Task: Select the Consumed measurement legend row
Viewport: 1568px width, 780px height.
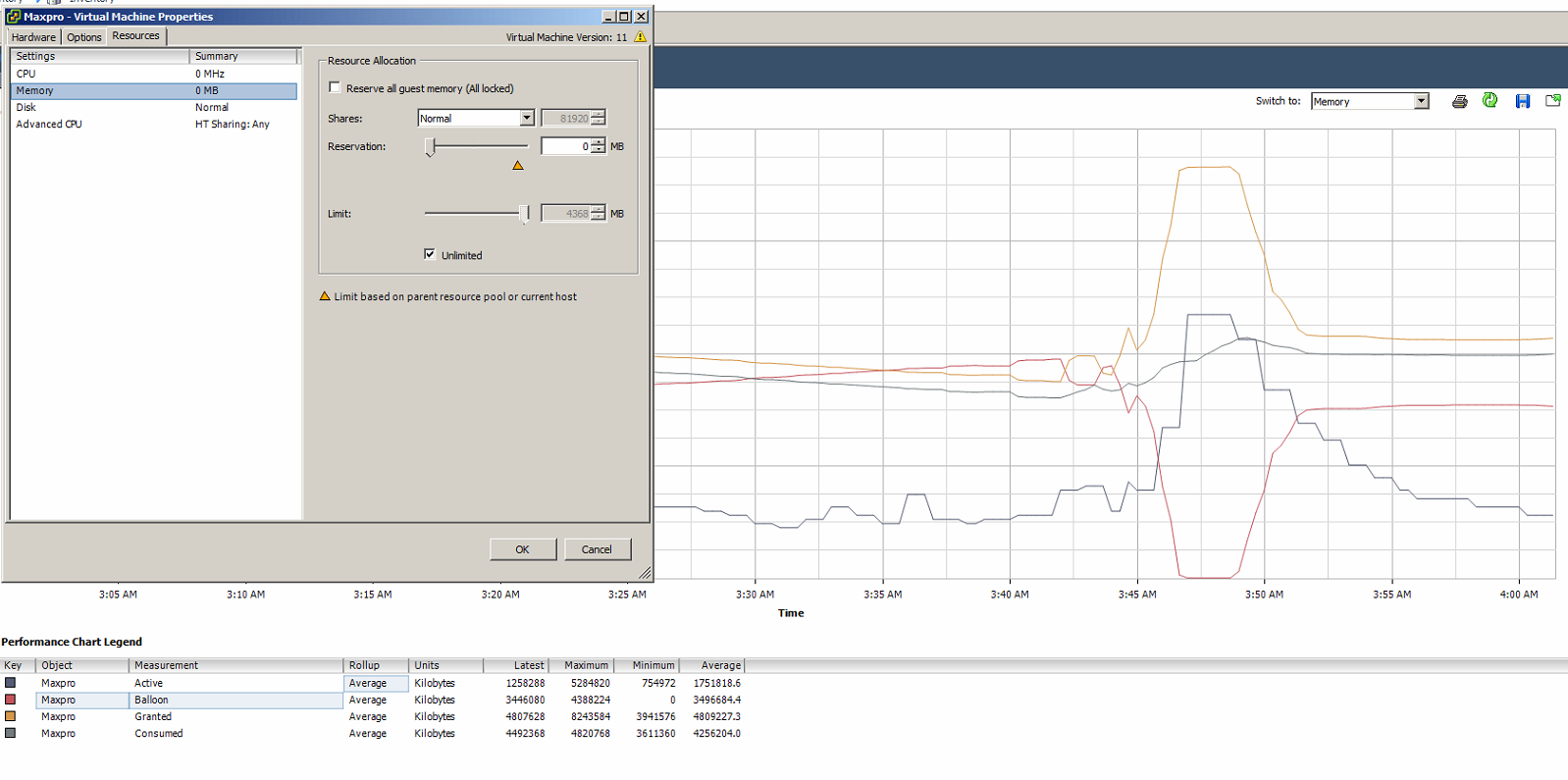Action: (x=373, y=733)
